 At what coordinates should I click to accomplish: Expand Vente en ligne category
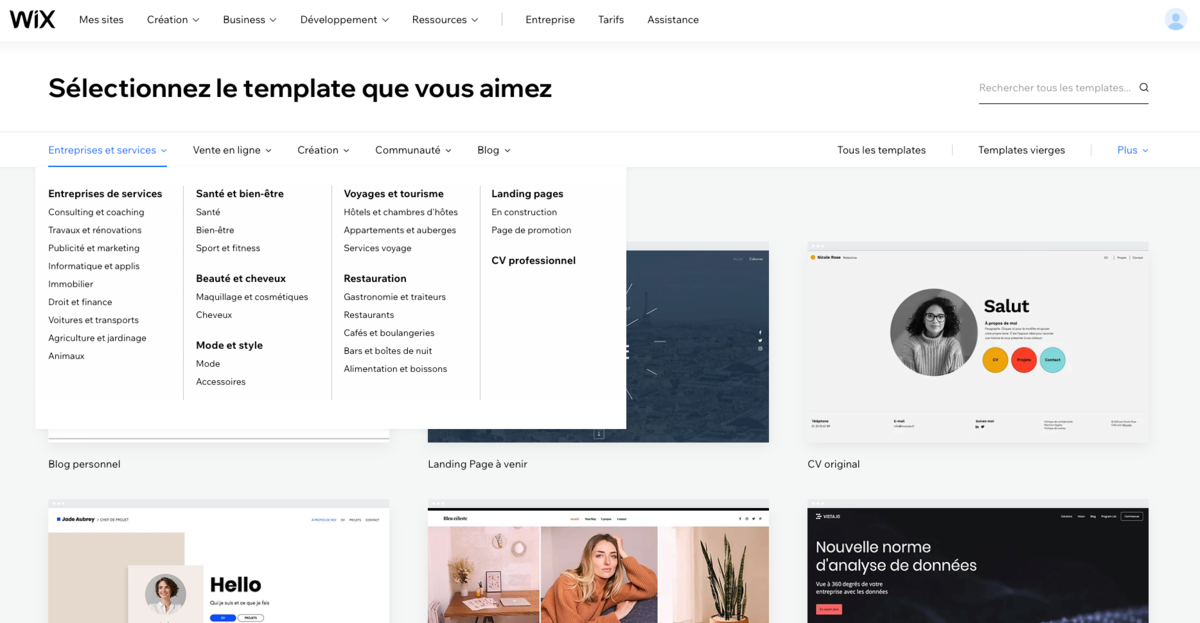232,150
